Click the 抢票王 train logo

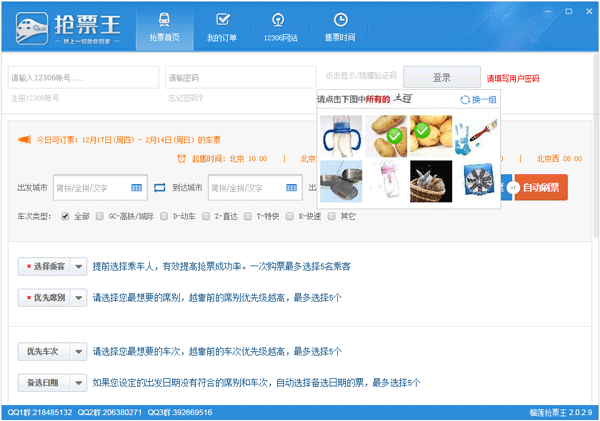pyautogui.click(x=32, y=28)
